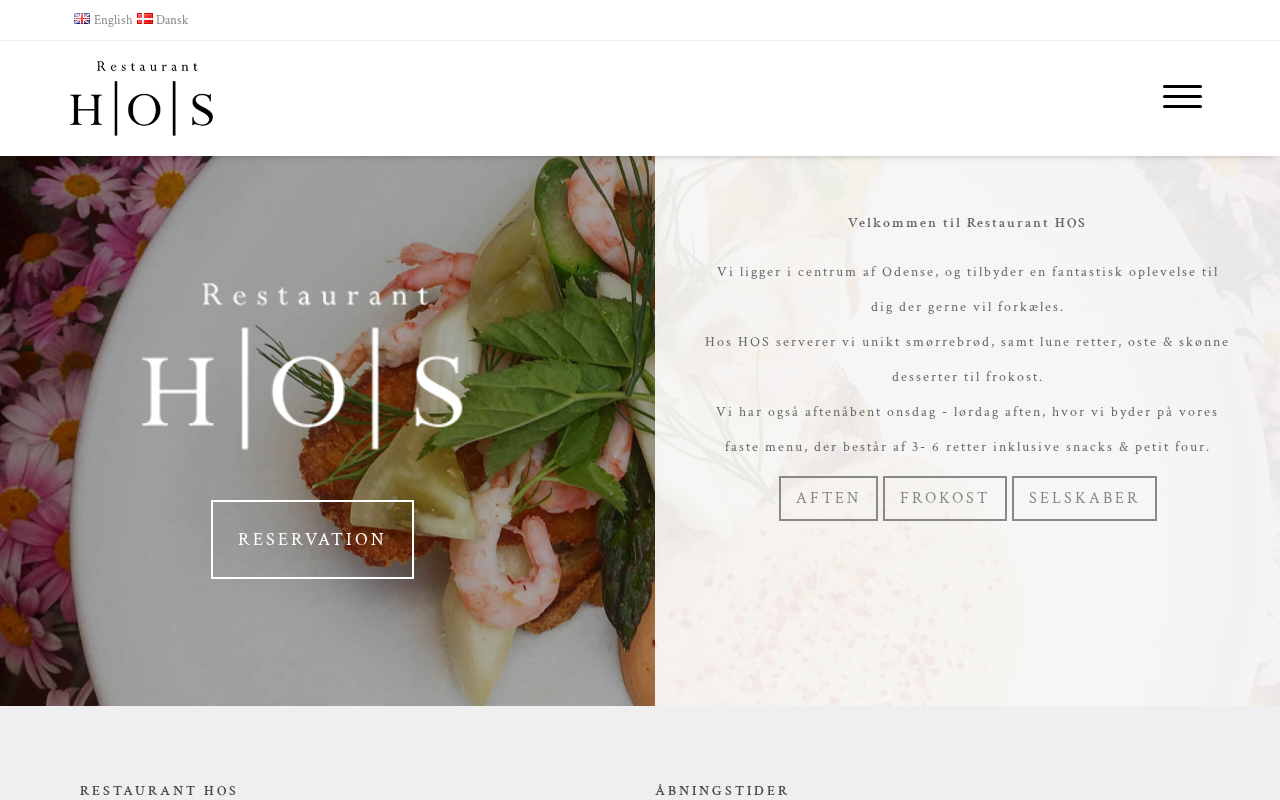Viewport: 1280px width, 800px height.
Task: Click the ÅBNINGSTIDER heading
Action: [x=722, y=791]
